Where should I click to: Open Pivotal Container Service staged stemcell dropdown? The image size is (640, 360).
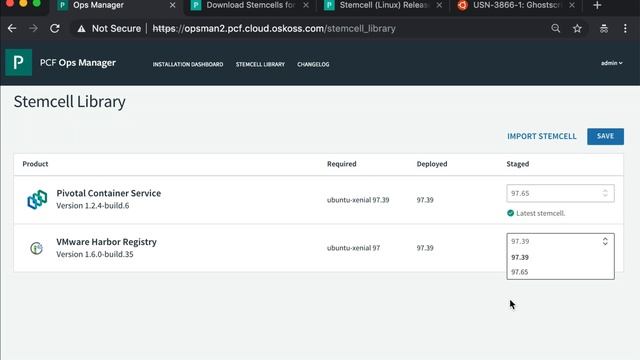(x=560, y=193)
